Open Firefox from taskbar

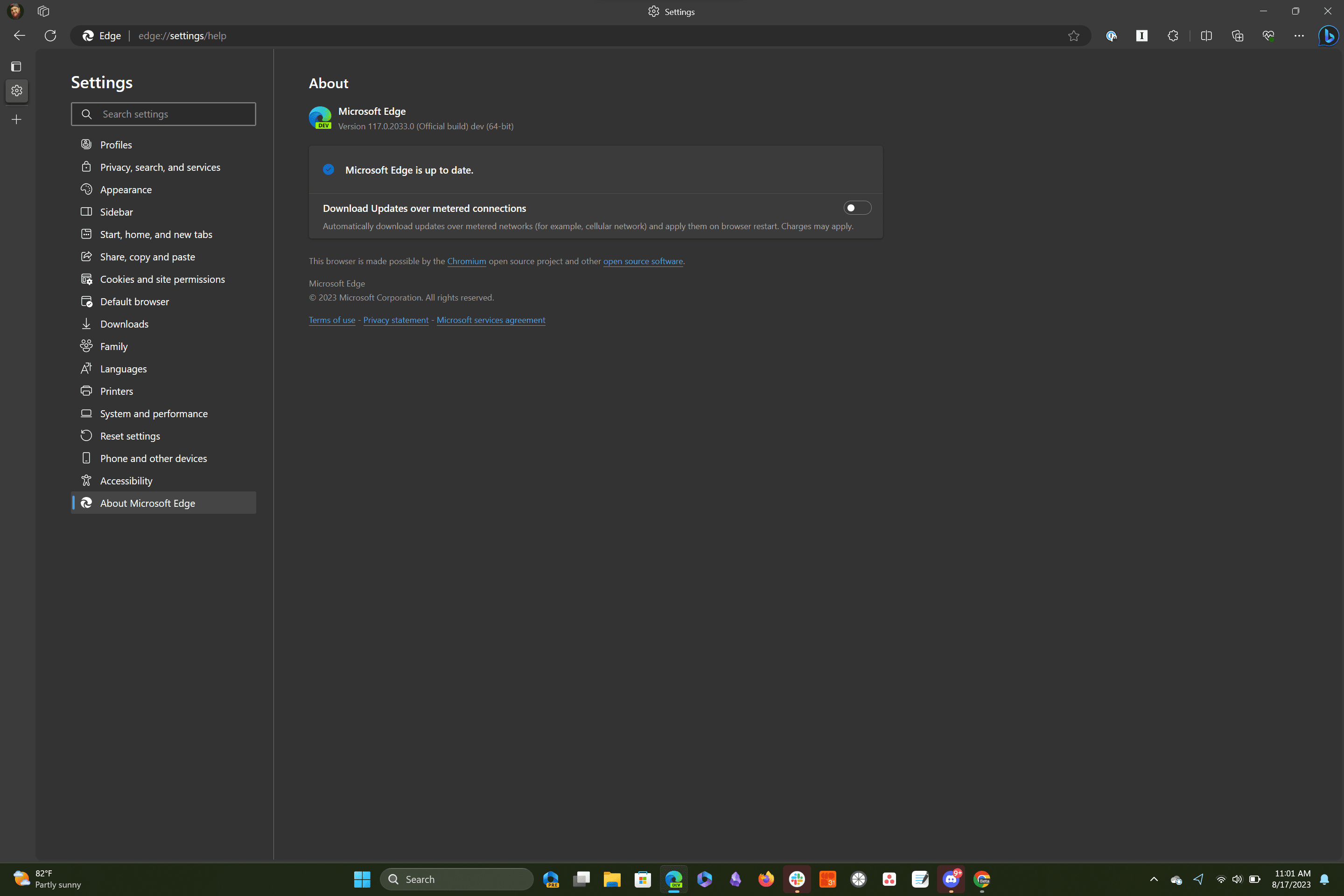pyautogui.click(x=766, y=879)
